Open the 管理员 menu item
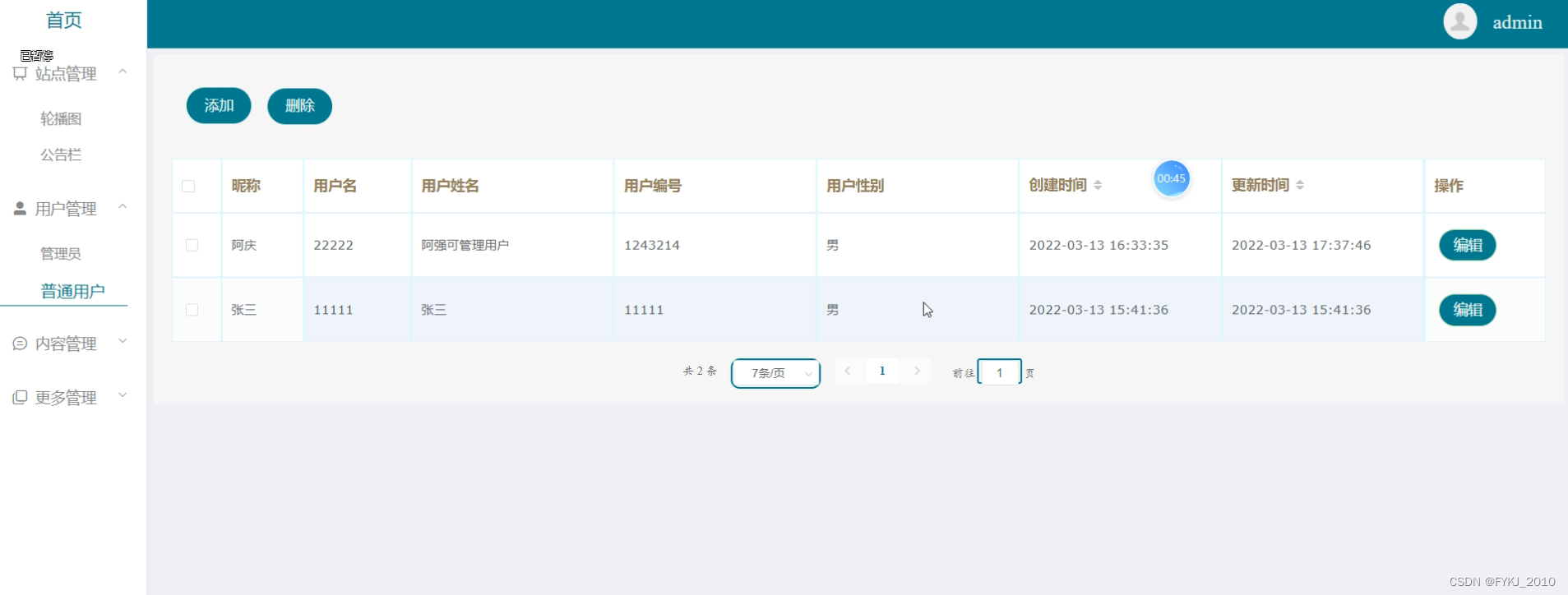Screen dimensions: 1568x595 point(61,253)
